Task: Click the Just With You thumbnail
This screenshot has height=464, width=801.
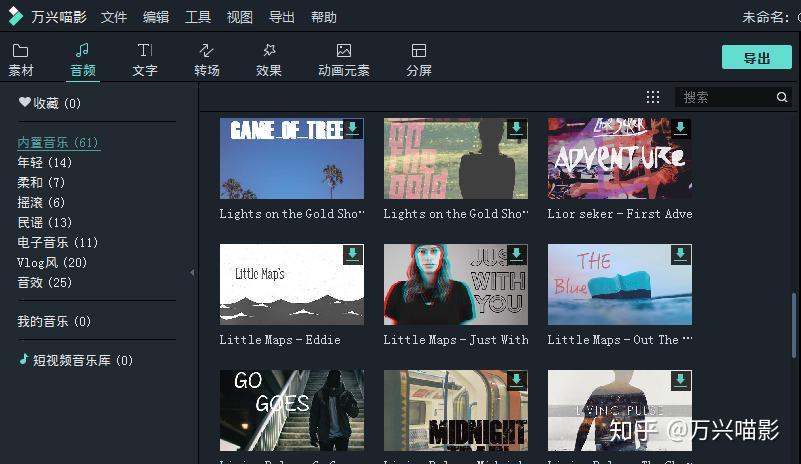Action: point(456,284)
